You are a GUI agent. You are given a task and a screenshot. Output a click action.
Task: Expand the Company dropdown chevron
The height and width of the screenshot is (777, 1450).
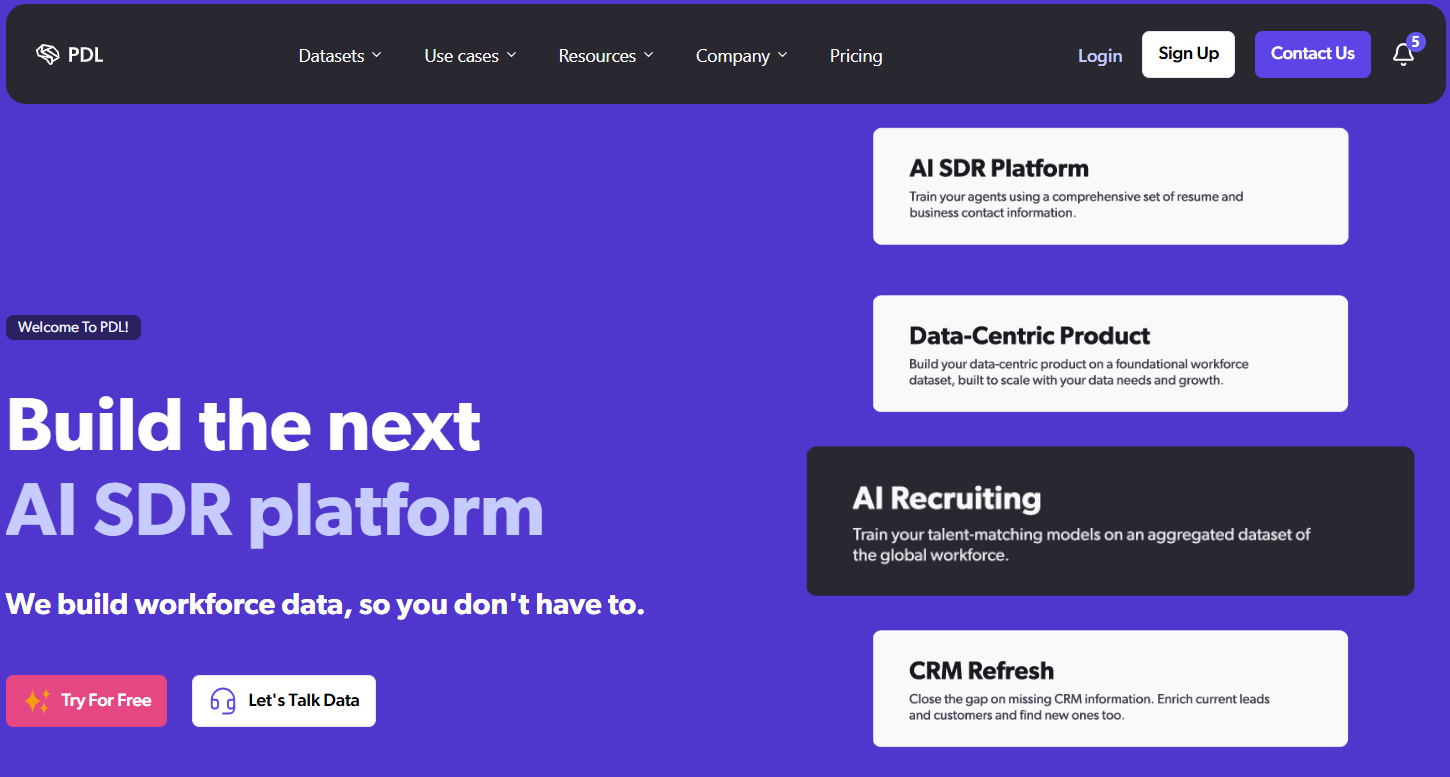782,55
